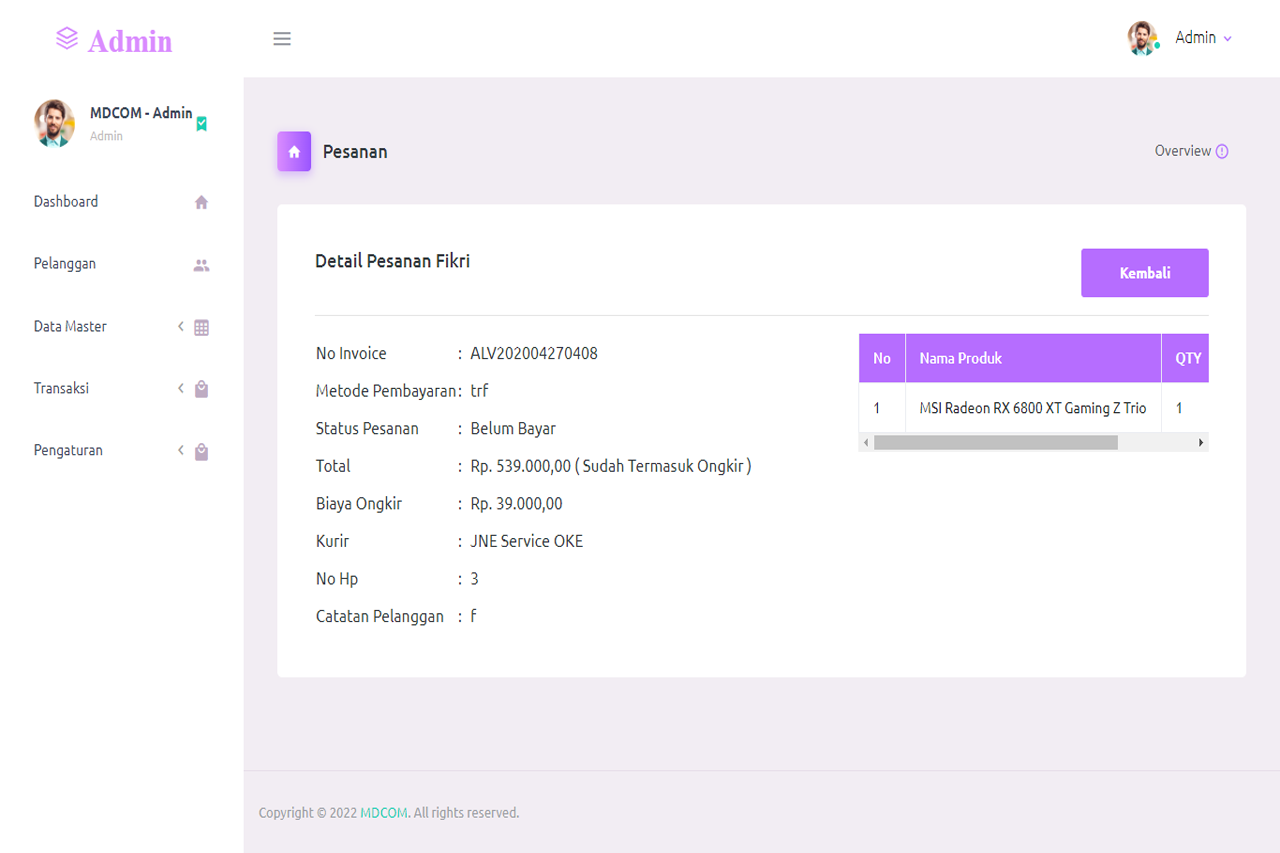The height and width of the screenshot is (853, 1280).
Task: Open the Dashboard menu item
Action: [66, 202]
